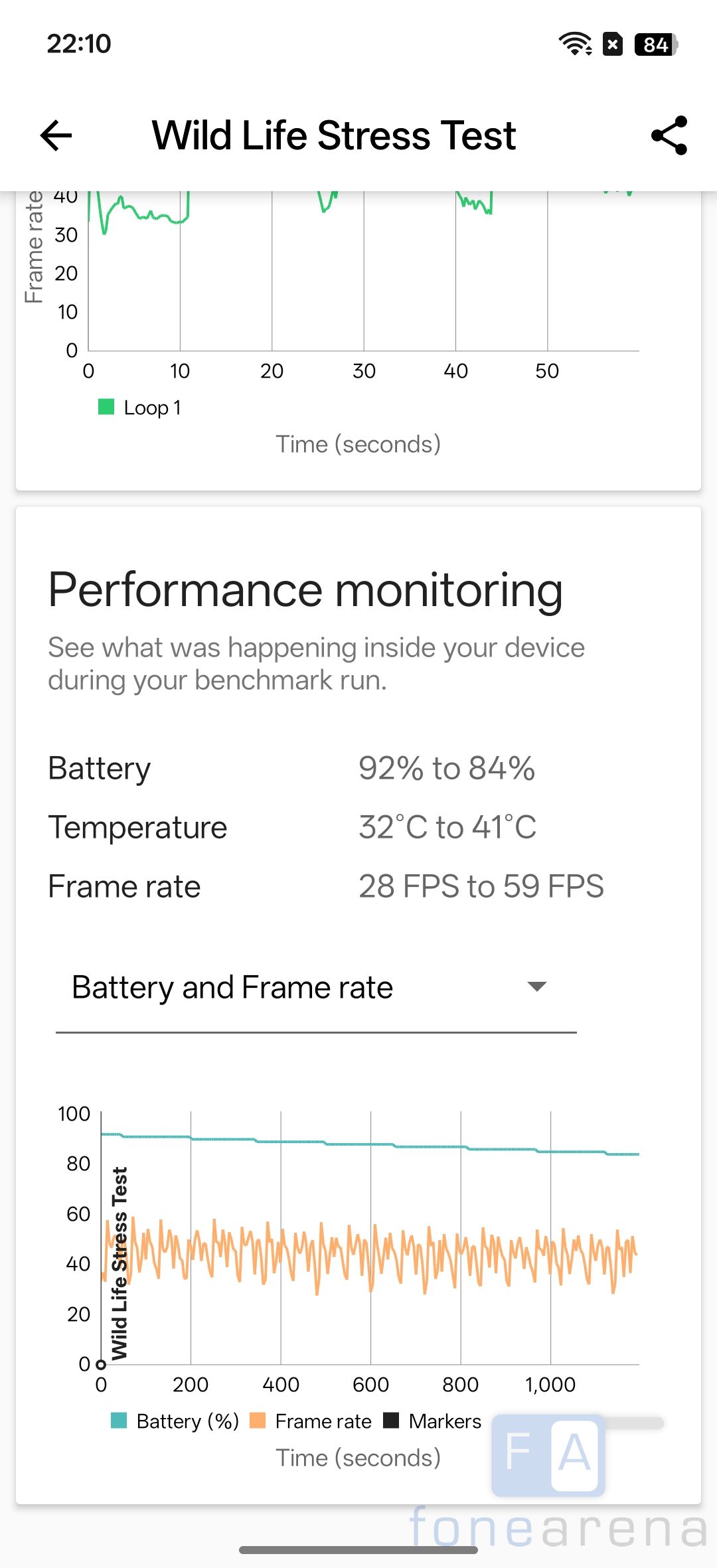717x1568 pixels.
Task: Tap the Battery 92% to 84% row
Action: pyautogui.click(x=292, y=768)
